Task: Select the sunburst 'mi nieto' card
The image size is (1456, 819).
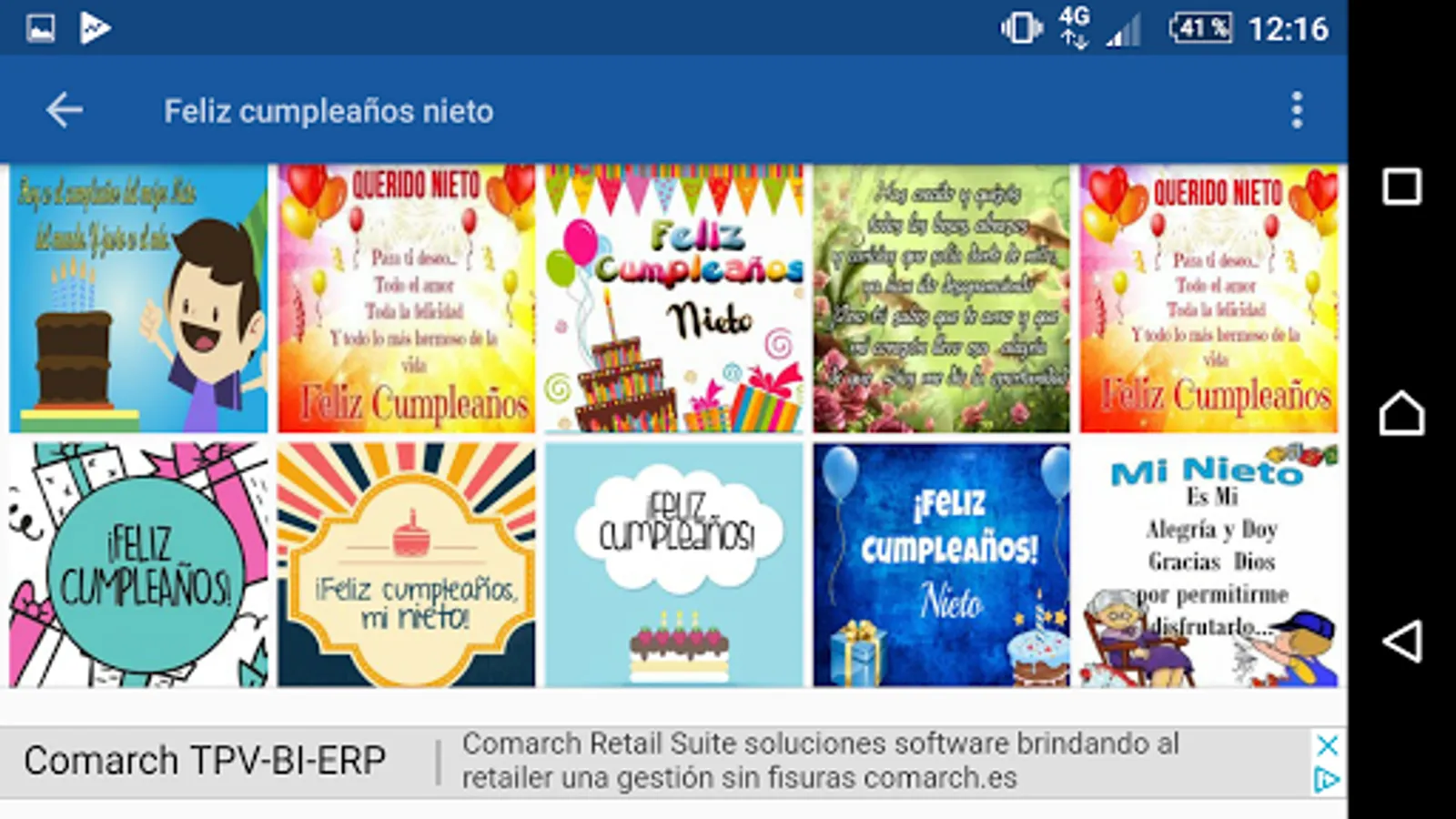Action: pos(407,564)
